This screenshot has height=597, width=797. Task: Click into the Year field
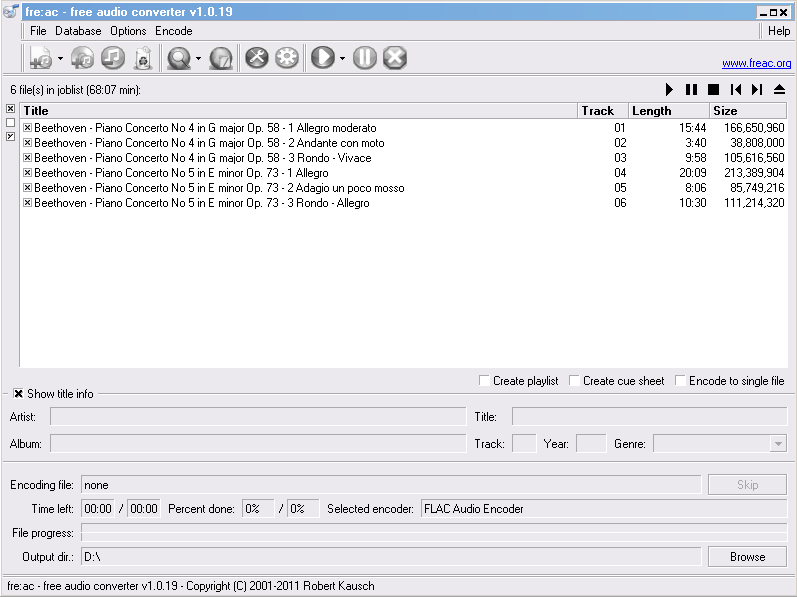coord(591,444)
